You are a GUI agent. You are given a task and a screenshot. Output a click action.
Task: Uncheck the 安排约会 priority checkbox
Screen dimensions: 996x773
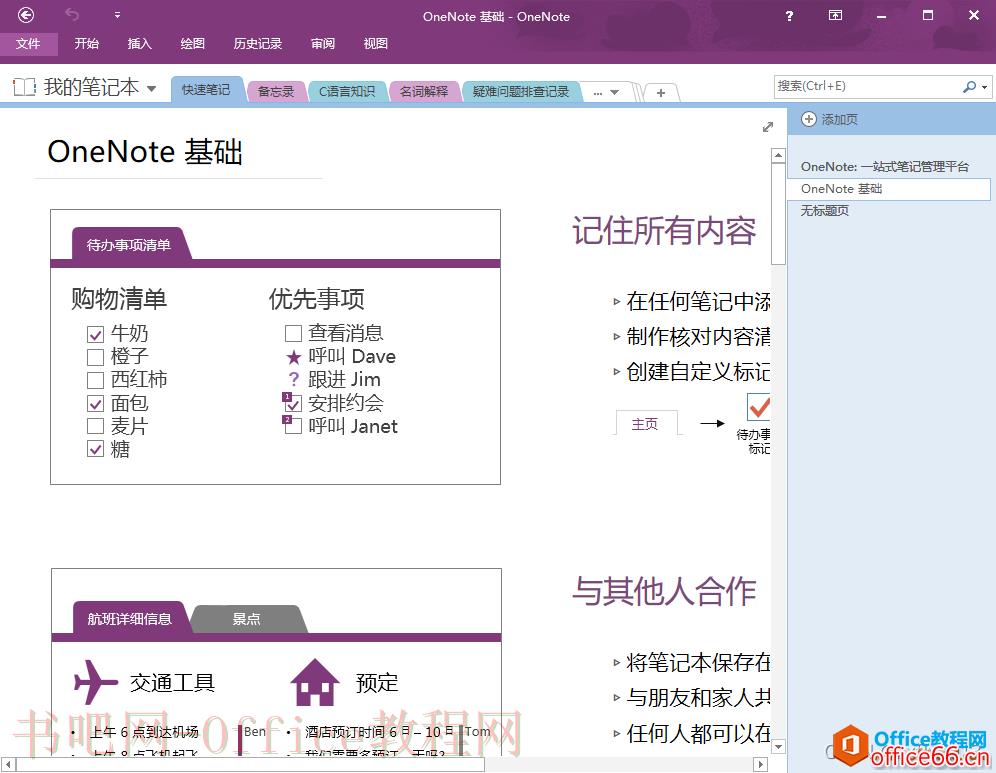(292, 403)
